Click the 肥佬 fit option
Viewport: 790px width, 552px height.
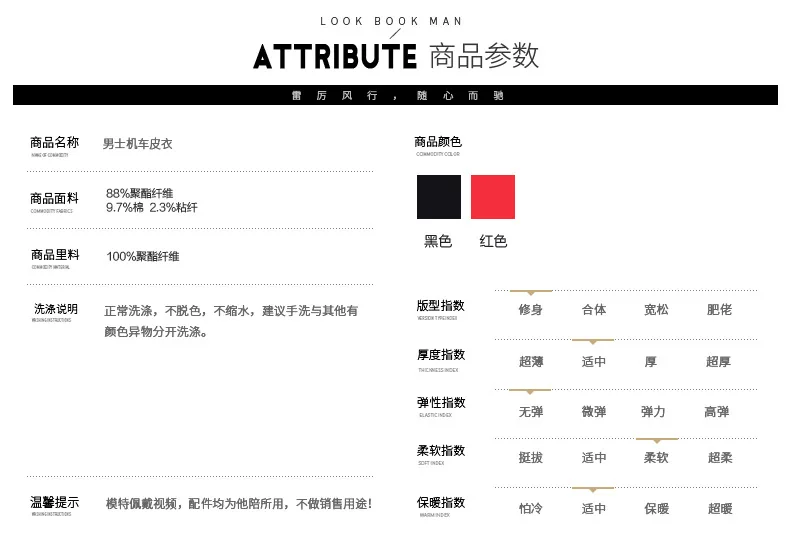click(x=719, y=310)
